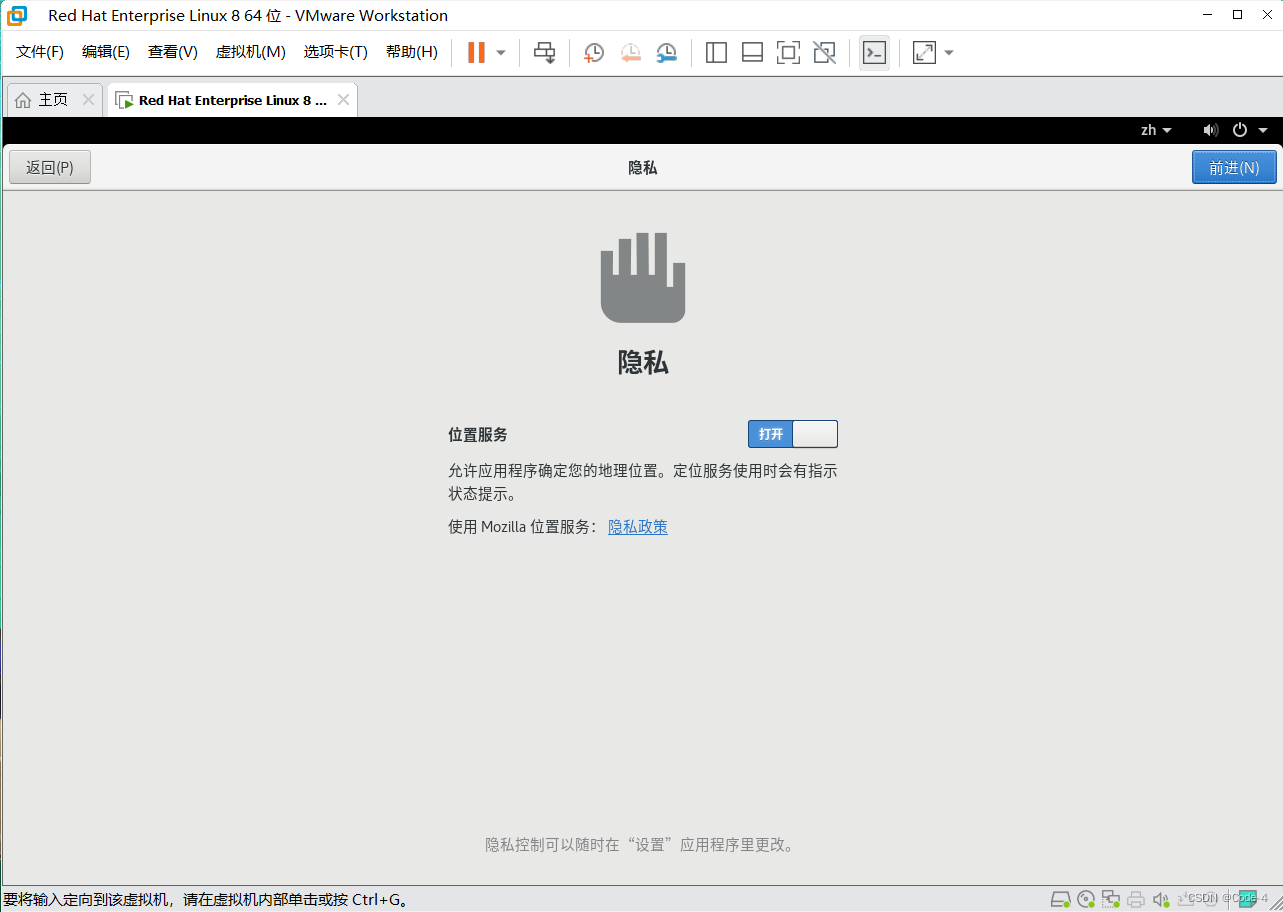Click the sound card status icon
The height and width of the screenshot is (912, 1283).
[1160, 899]
